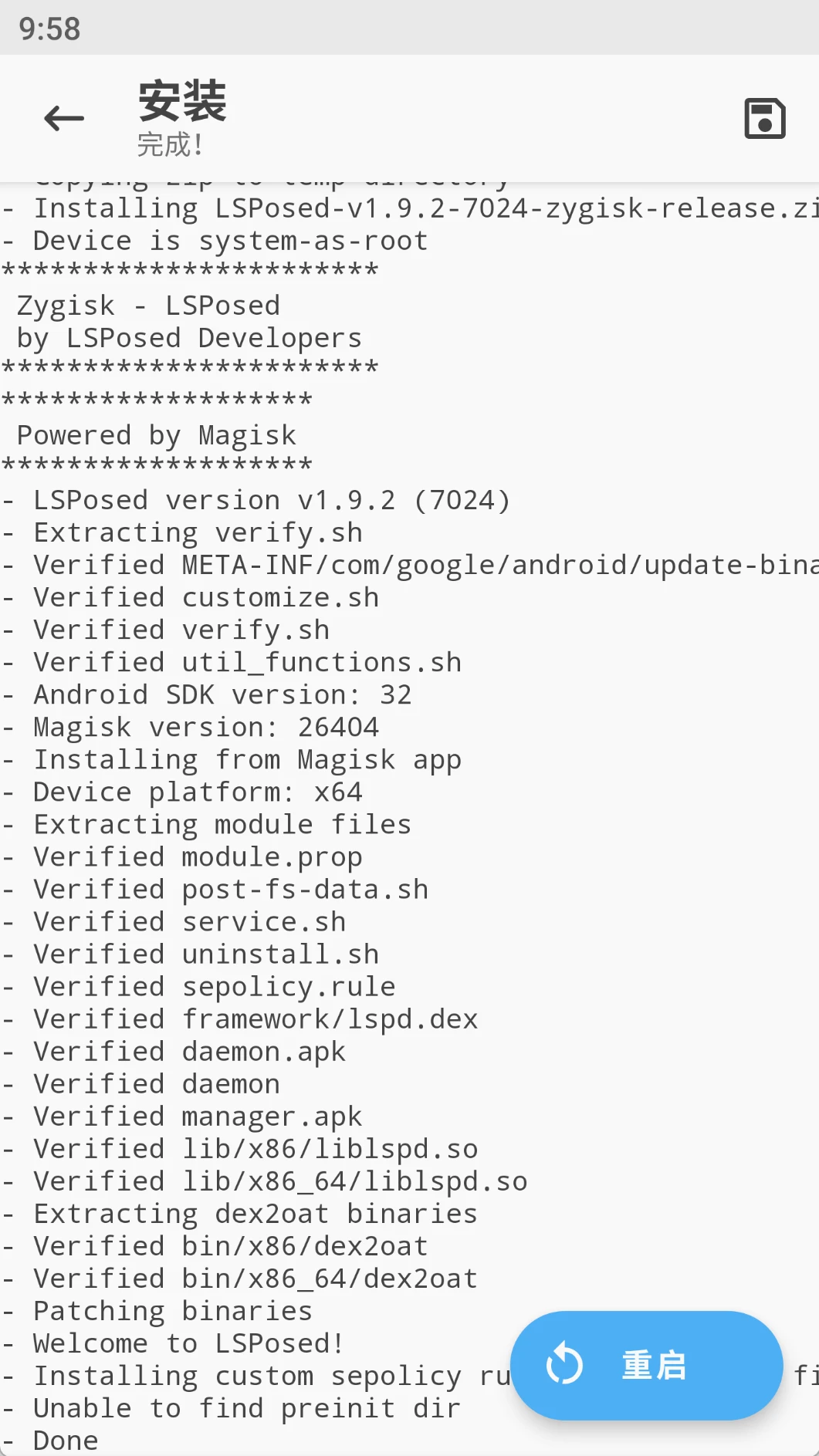Tap the back arrow icon
Viewport: 819px width, 1456px height.
[x=64, y=118]
